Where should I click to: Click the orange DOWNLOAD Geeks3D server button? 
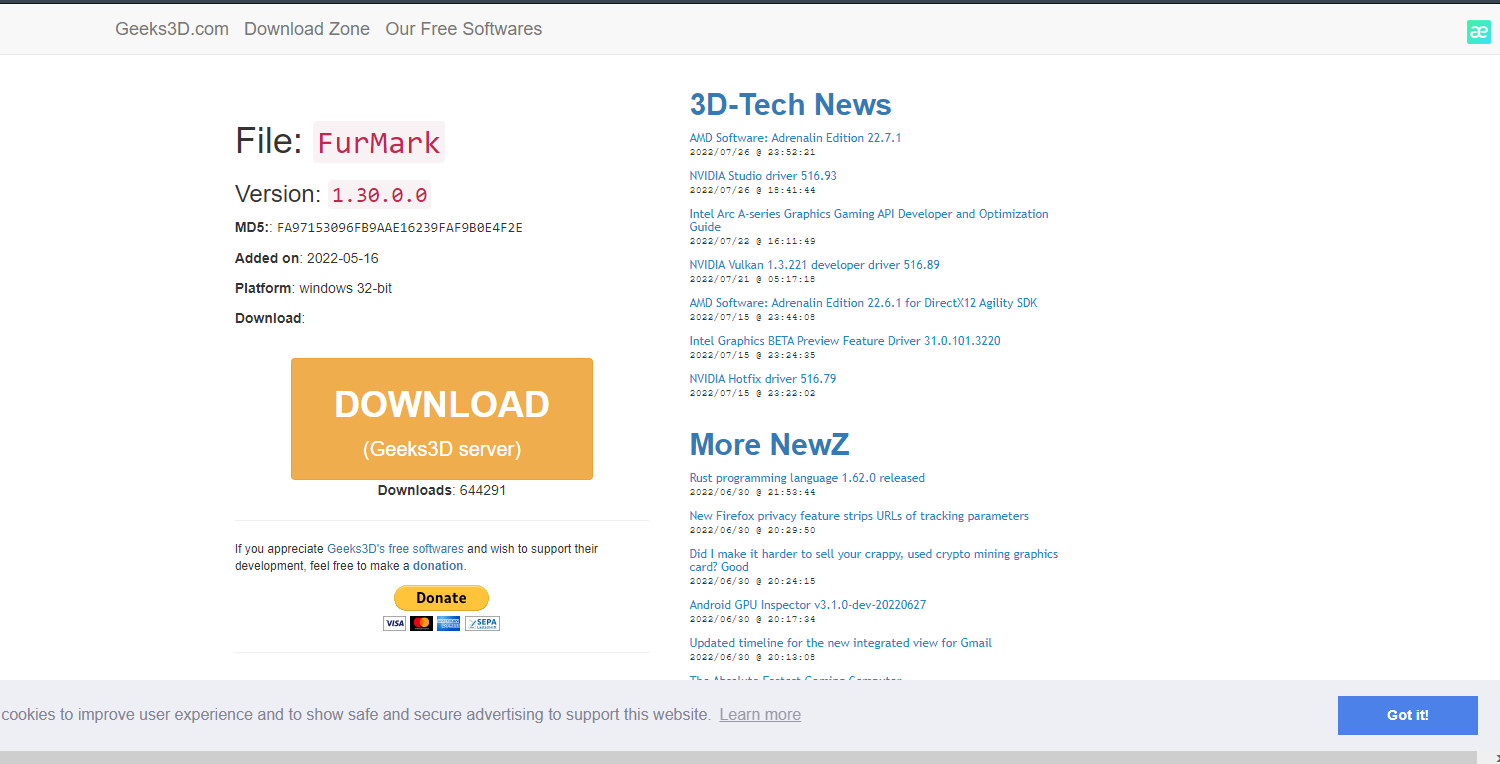coord(442,419)
